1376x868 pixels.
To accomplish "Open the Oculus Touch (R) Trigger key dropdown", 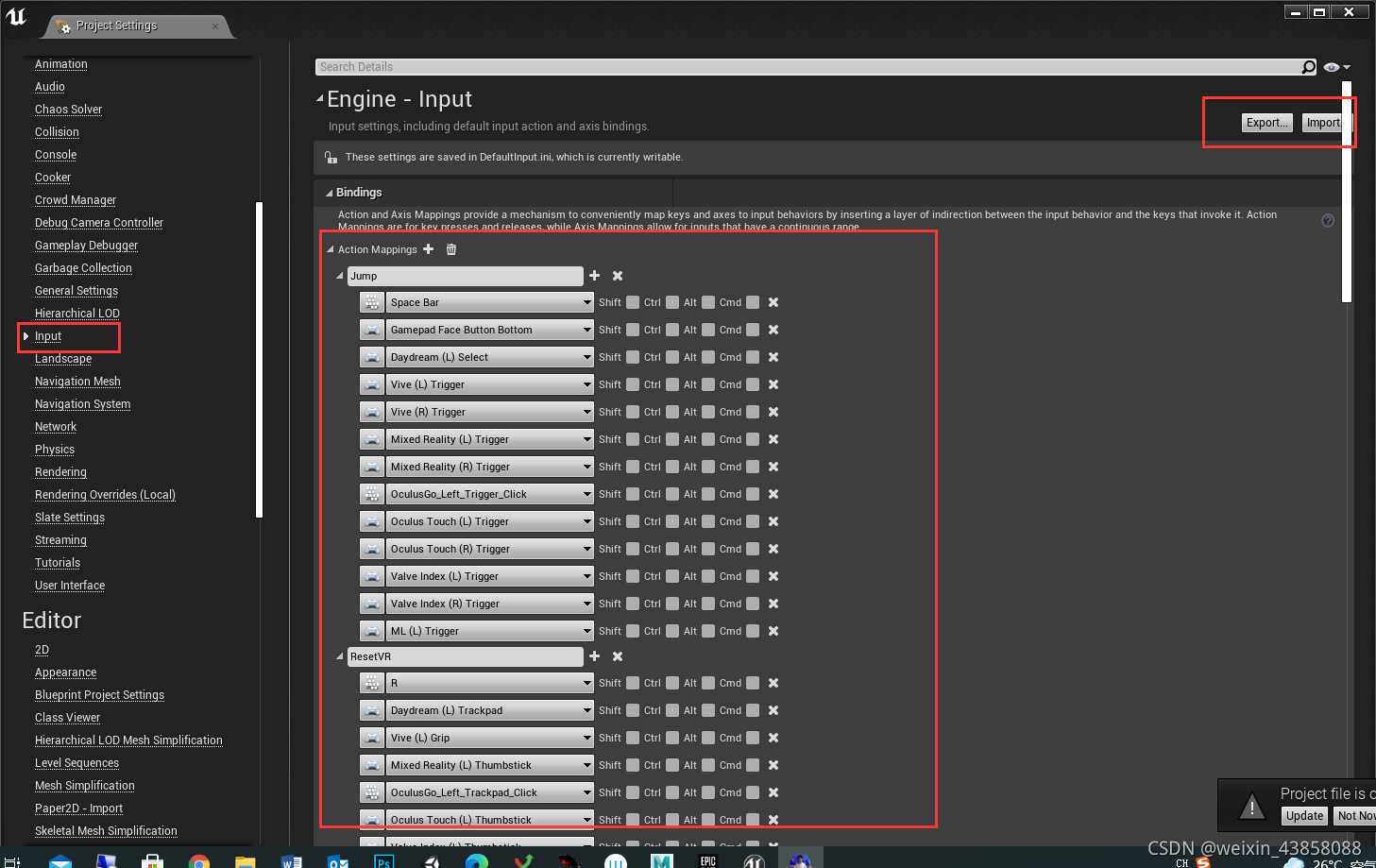I will [489, 549].
